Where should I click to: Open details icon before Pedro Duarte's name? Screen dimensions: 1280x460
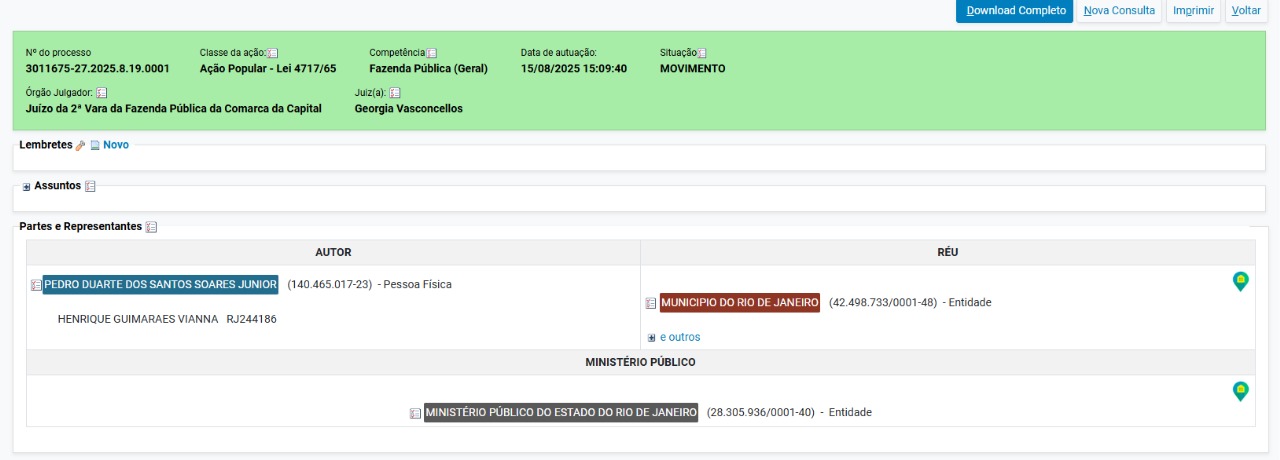[x=36, y=285]
